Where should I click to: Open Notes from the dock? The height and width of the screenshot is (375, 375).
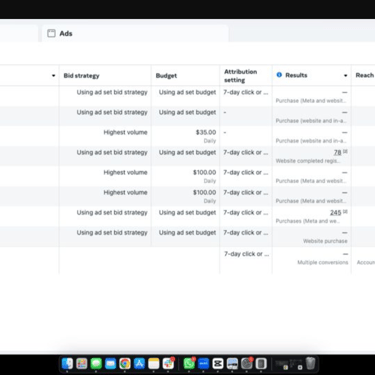154,363
